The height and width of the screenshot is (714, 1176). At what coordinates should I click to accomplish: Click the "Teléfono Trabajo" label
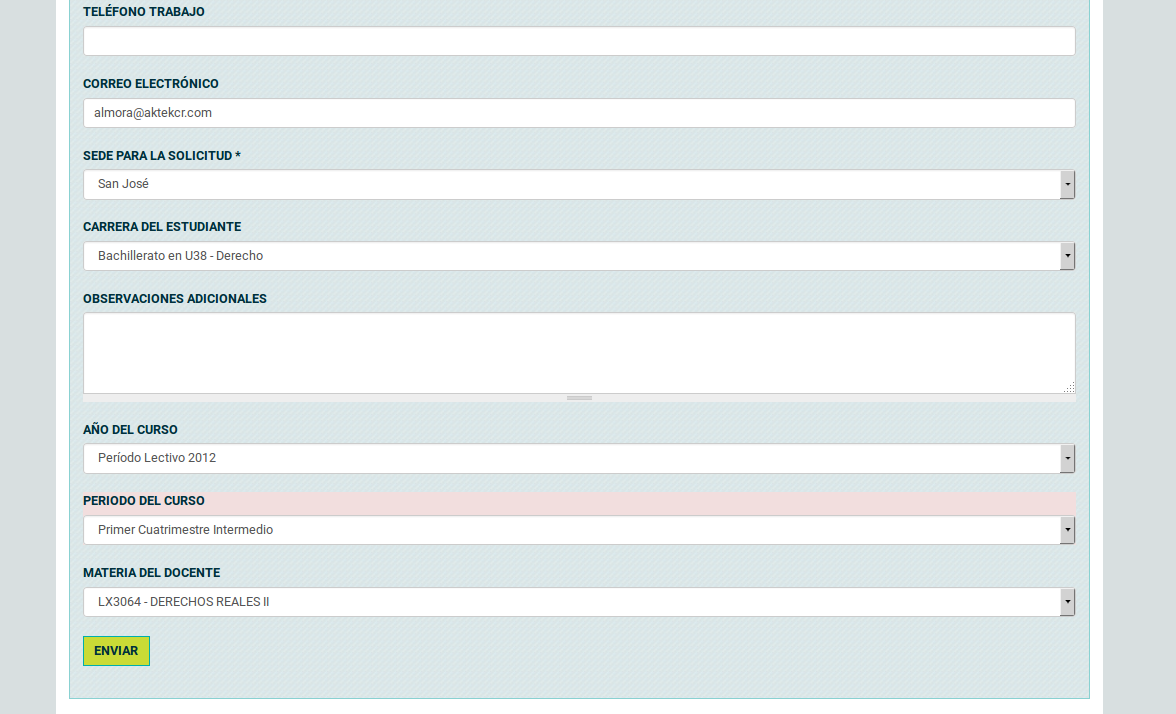pyautogui.click(x=144, y=12)
